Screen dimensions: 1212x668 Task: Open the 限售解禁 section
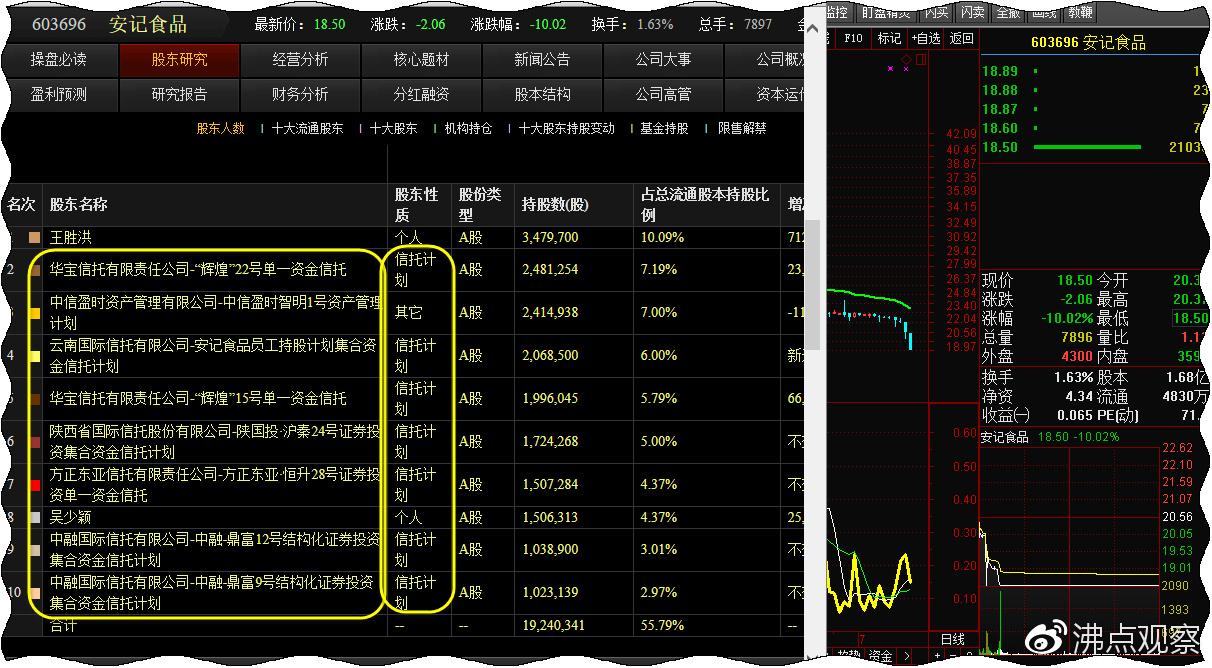tap(743, 129)
